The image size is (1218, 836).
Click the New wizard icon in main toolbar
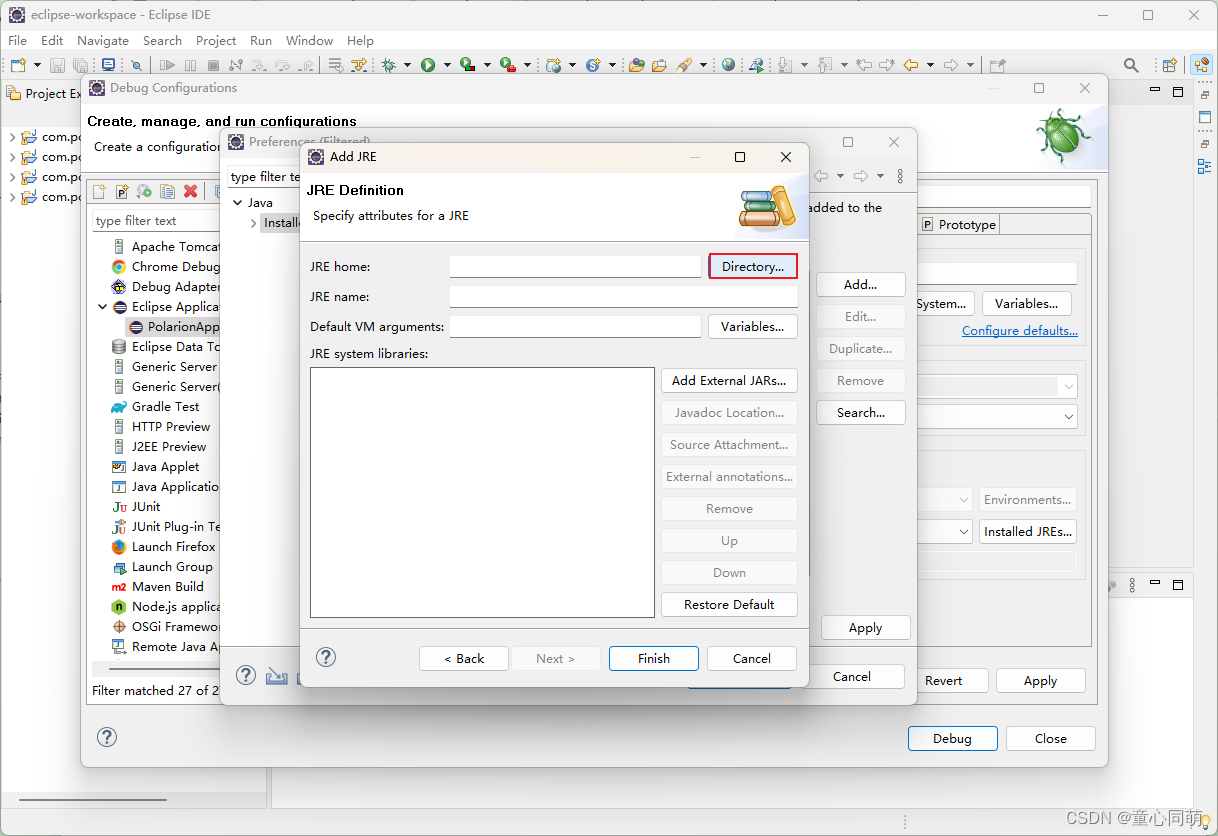click(18, 65)
